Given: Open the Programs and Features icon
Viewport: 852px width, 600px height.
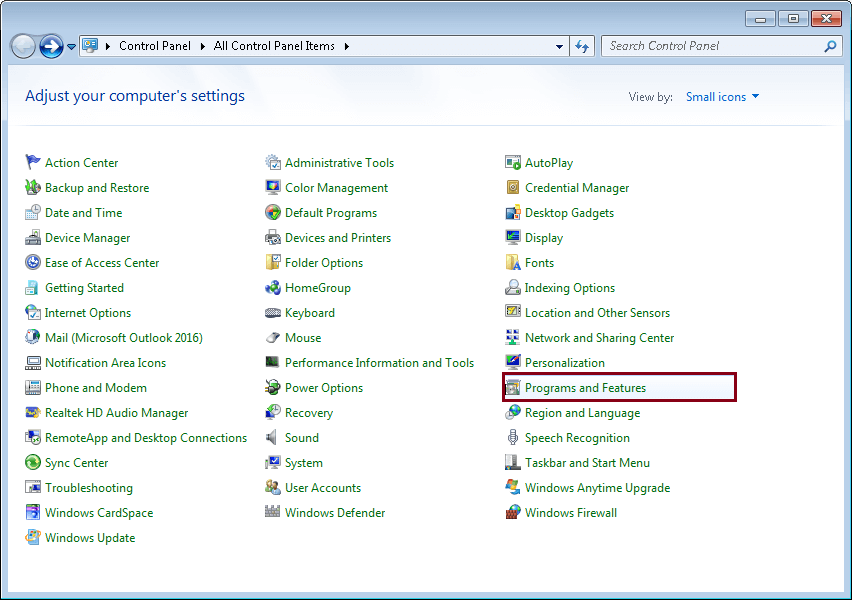Looking at the screenshot, I should pos(513,387).
